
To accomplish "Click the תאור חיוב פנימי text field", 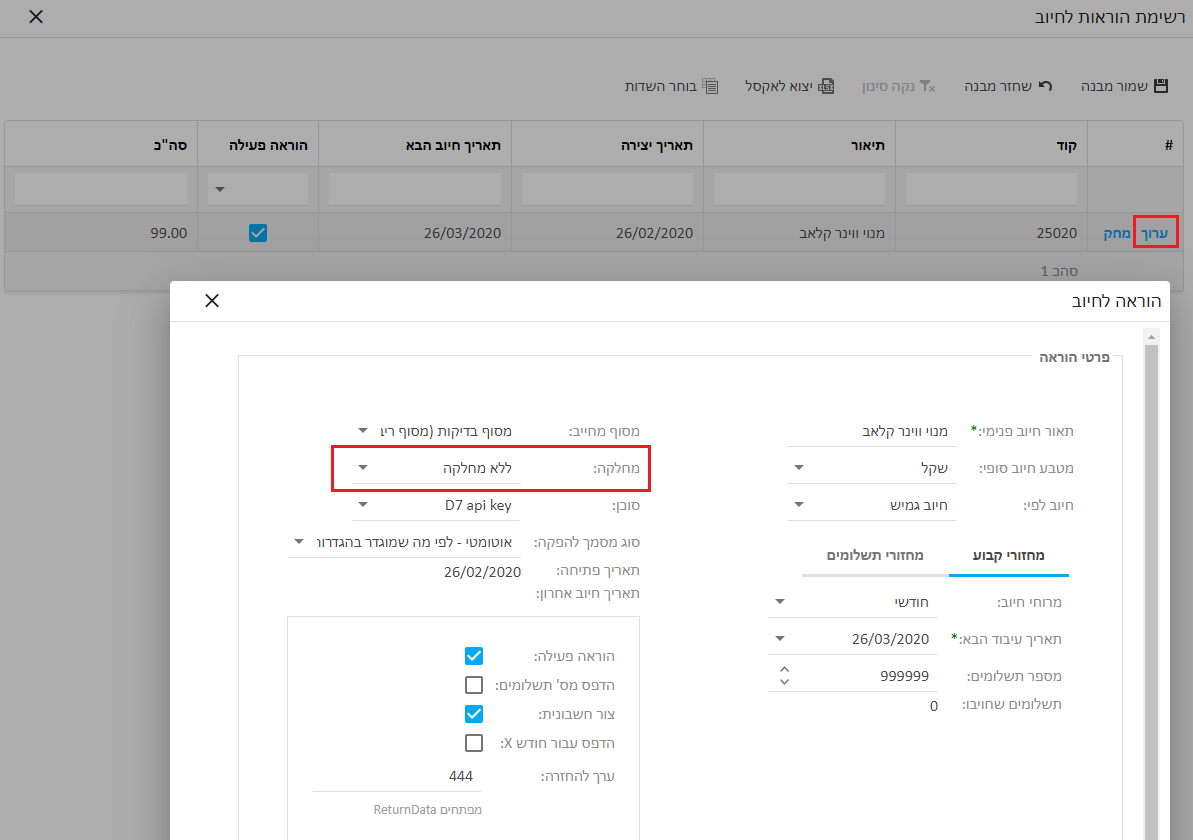I will pyautogui.click(x=872, y=431).
